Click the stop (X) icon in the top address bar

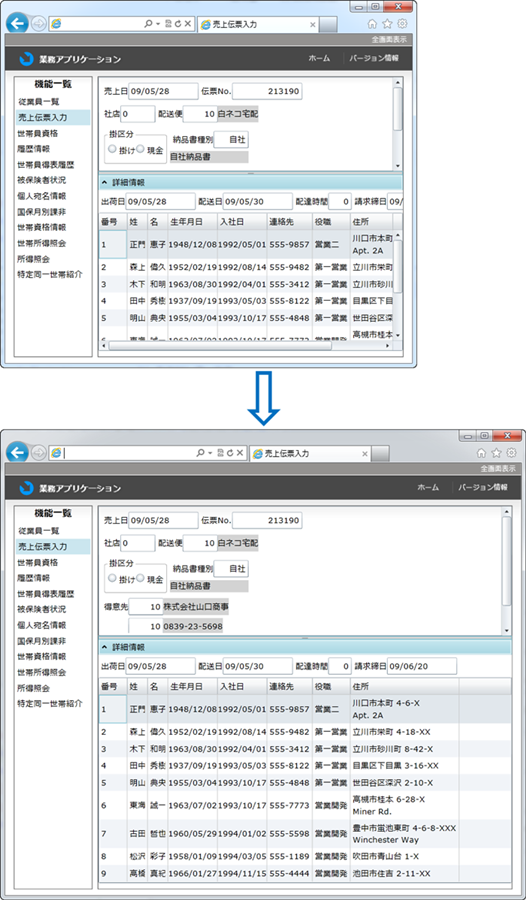(x=188, y=24)
